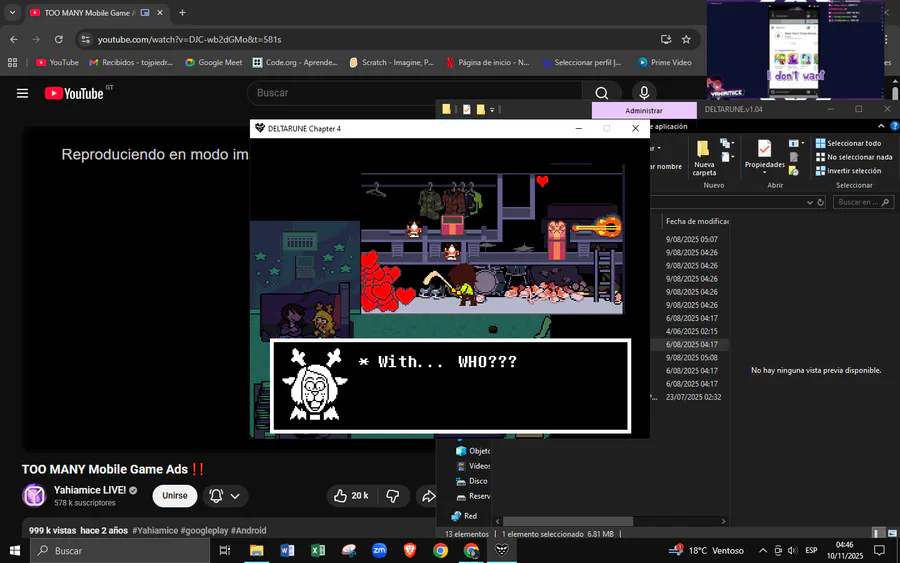Open the YouTube bookmark
The image size is (900, 563).
click(x=57, y=63)
